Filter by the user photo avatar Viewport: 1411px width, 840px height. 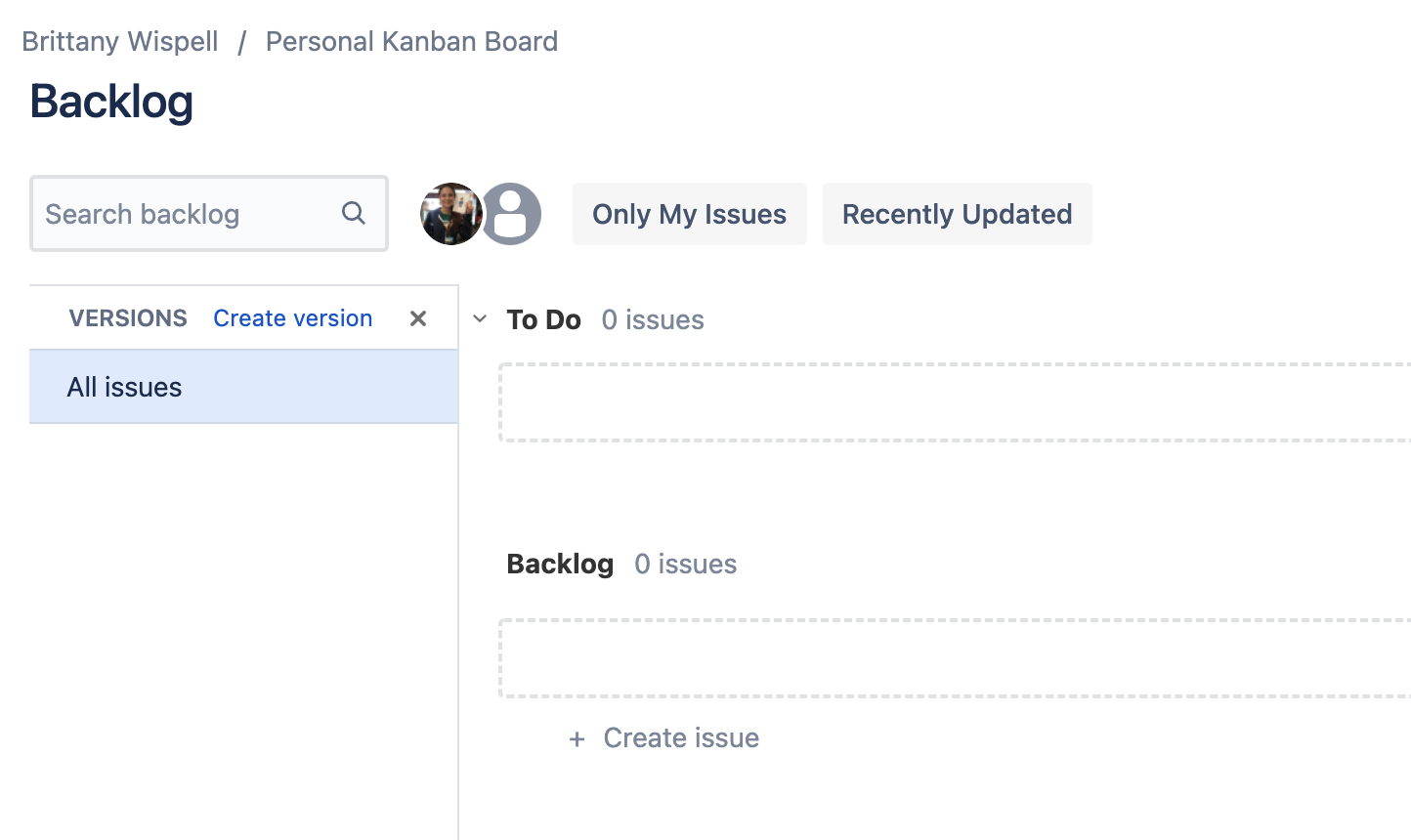pyautogui.click(x=449, y=214)
